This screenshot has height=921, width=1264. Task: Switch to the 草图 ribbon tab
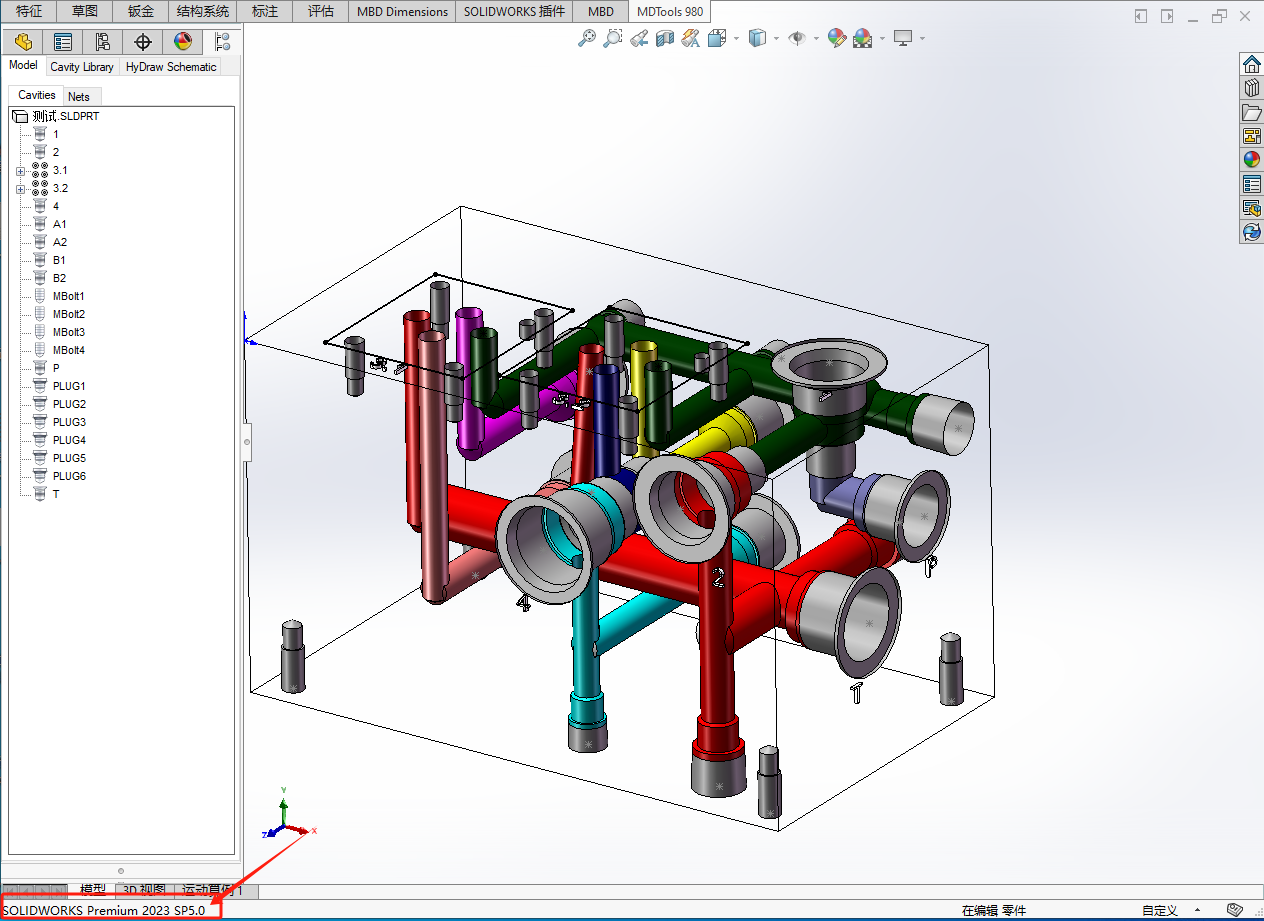pos(85,12)
